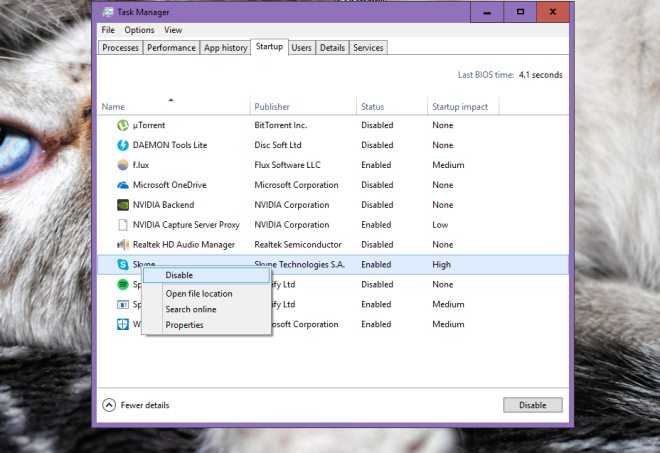Switch to the Performance tab
This screenshot has height=453, width=660.
[x=171, y=48]
